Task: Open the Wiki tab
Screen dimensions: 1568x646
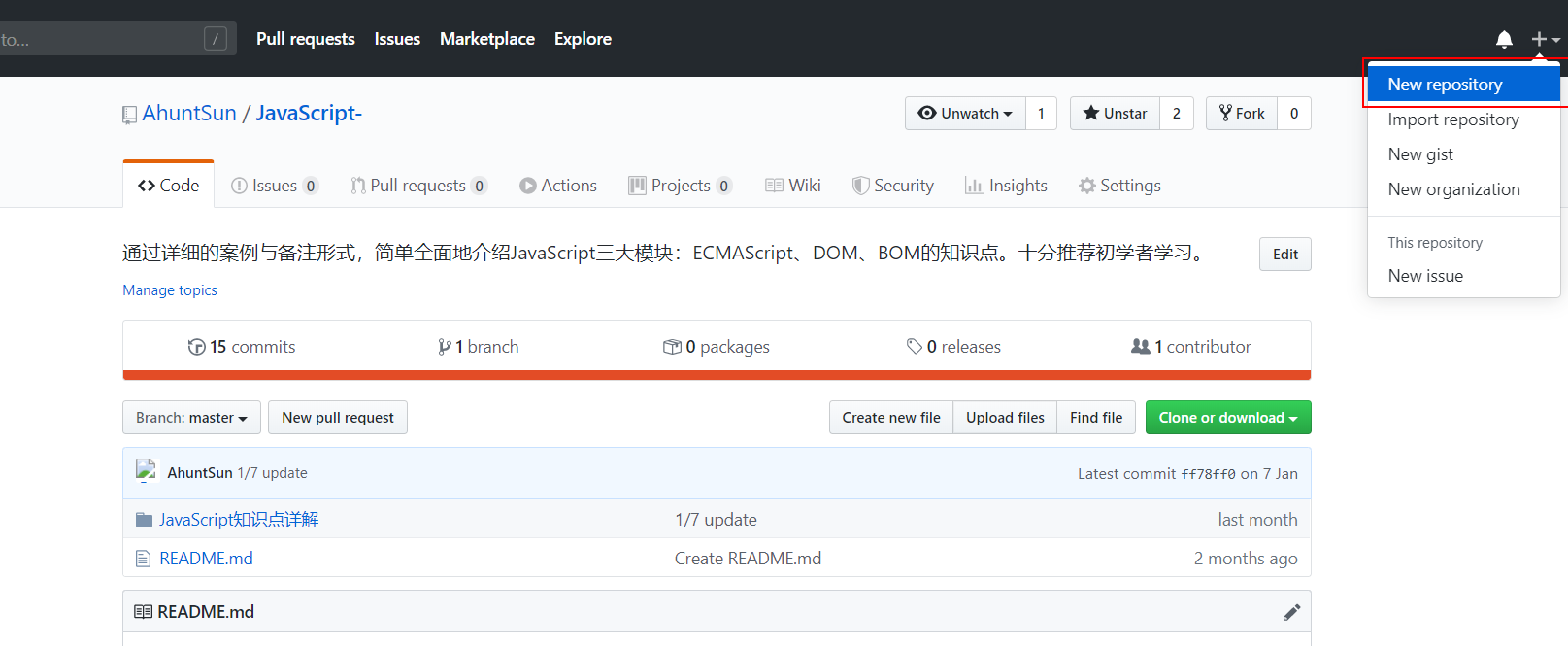Action: (x=793, y=186)
